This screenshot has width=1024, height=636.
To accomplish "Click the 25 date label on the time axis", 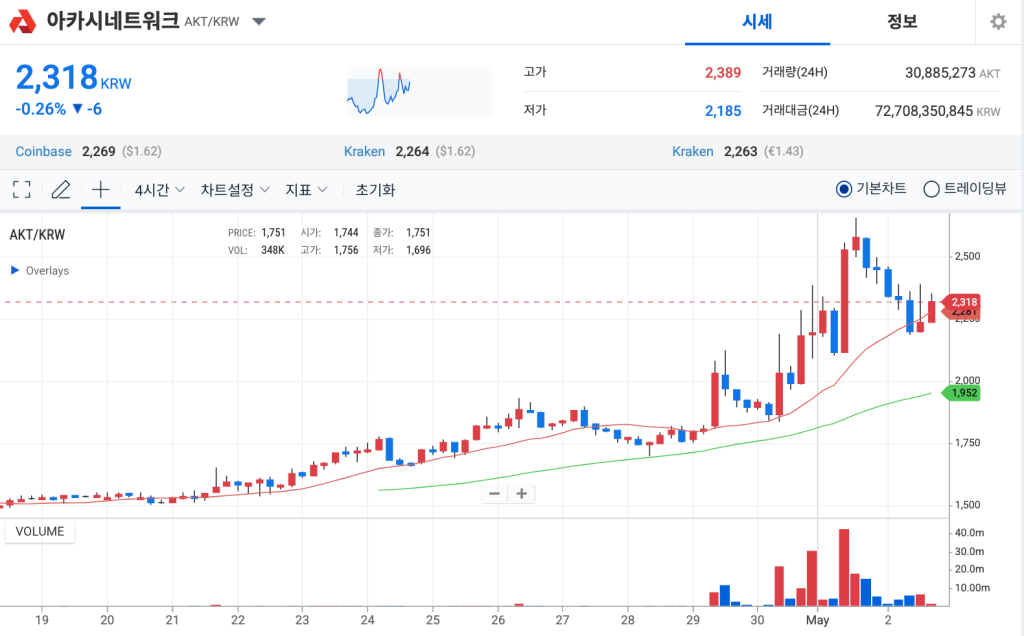I will tap(433, 620).
